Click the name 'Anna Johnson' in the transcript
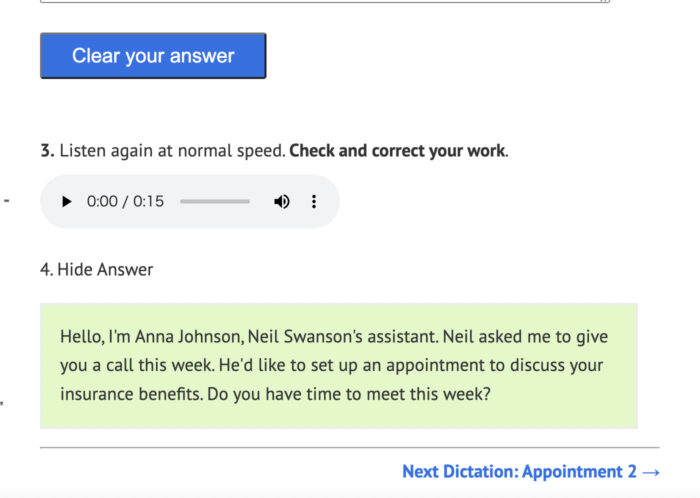Screen dimensions: 700x498 click(189, 336)
